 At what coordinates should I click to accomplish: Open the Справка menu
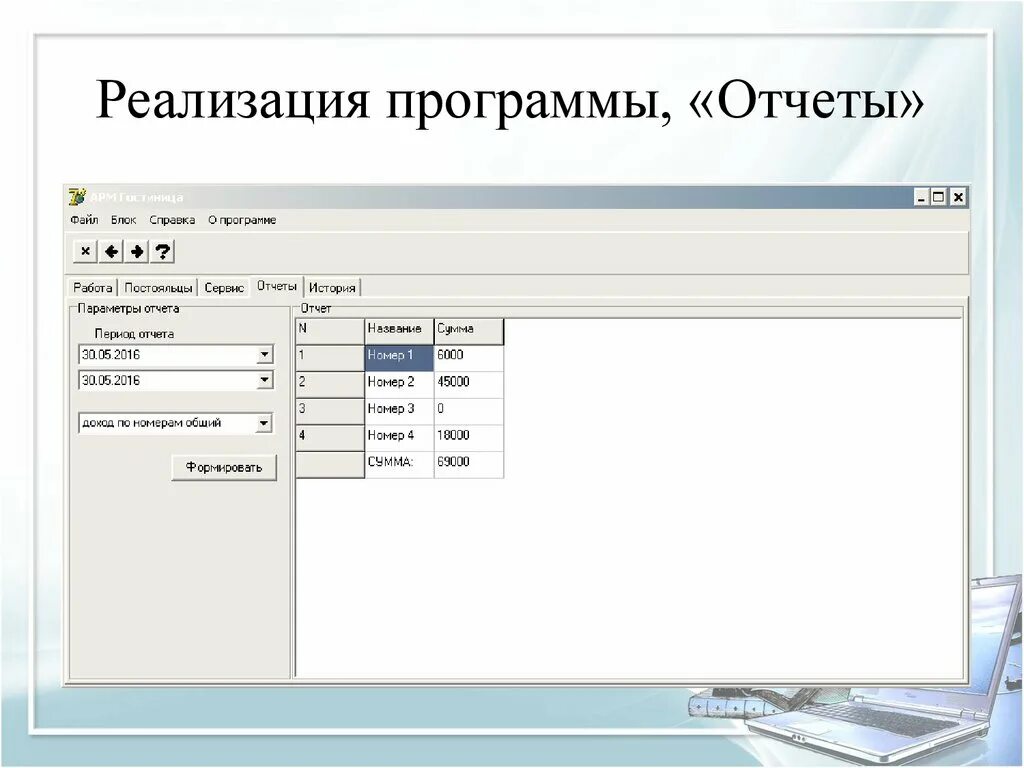[172, 220]
